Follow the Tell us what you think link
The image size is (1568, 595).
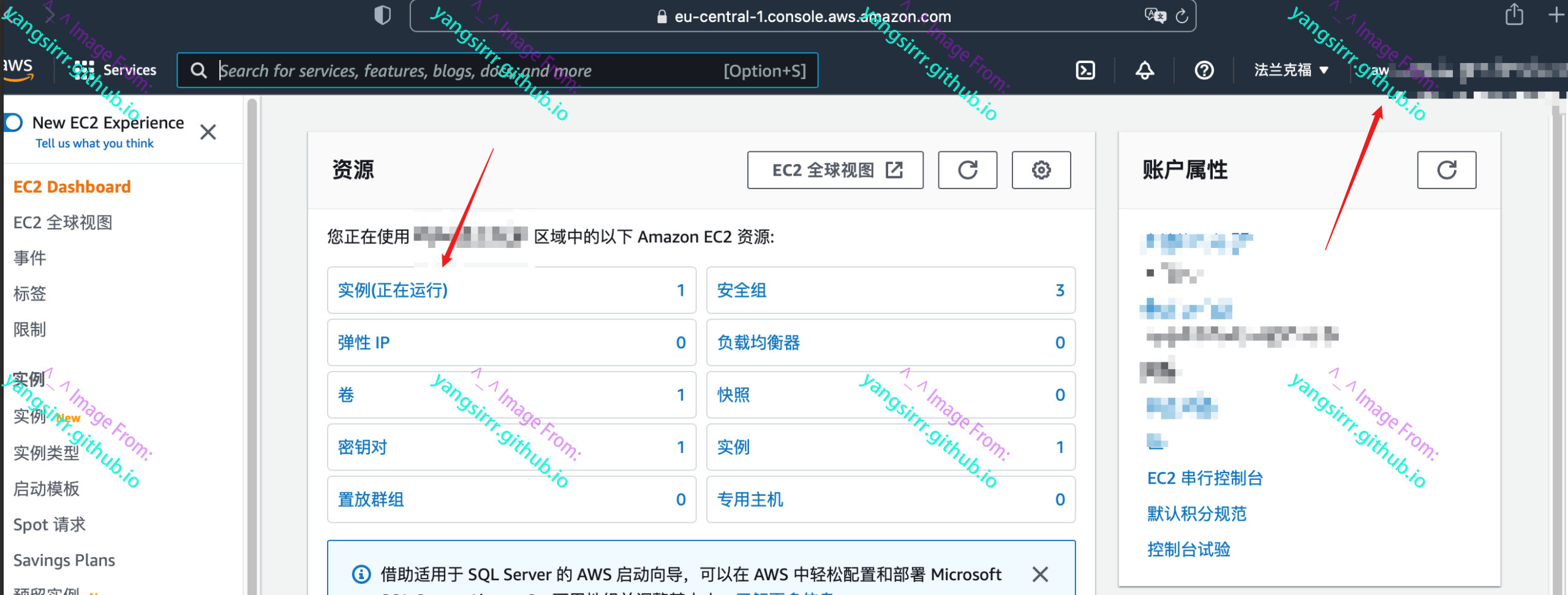[94, 143]
